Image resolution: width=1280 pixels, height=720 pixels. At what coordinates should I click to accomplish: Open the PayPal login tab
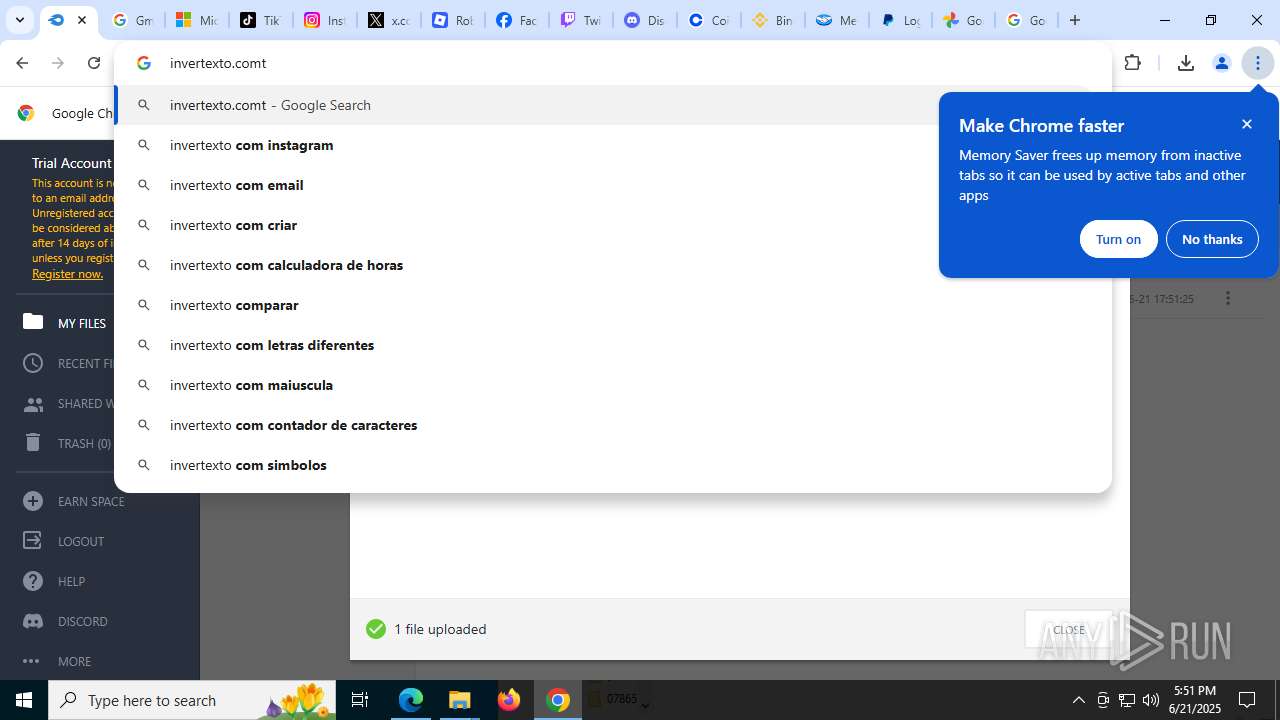pyautogui.click(x=900, y=20)
